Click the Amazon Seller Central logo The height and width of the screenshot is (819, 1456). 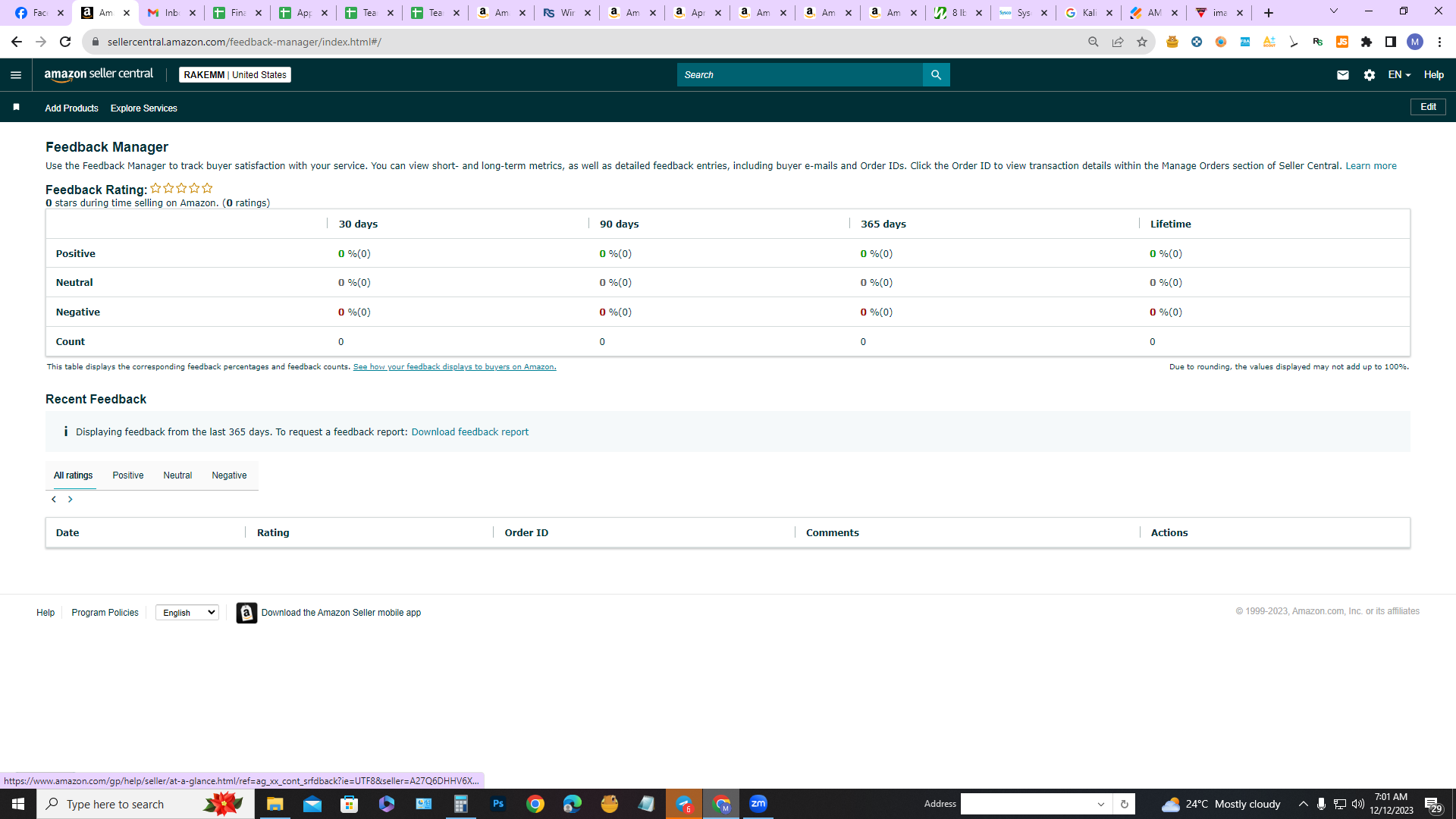click(x=99, y=74)
